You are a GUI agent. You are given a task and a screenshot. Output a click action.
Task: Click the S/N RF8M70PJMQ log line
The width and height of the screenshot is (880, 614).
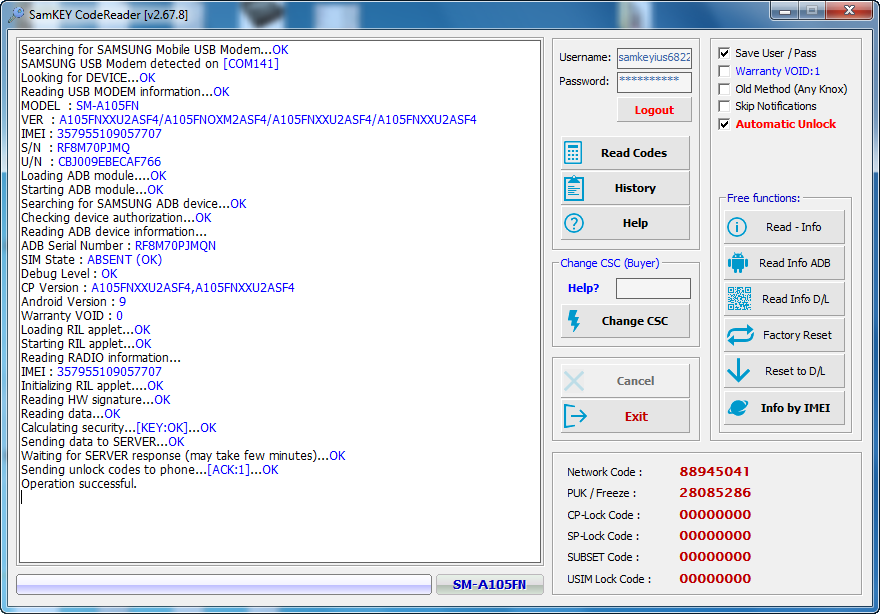click(x=75, y=148)
